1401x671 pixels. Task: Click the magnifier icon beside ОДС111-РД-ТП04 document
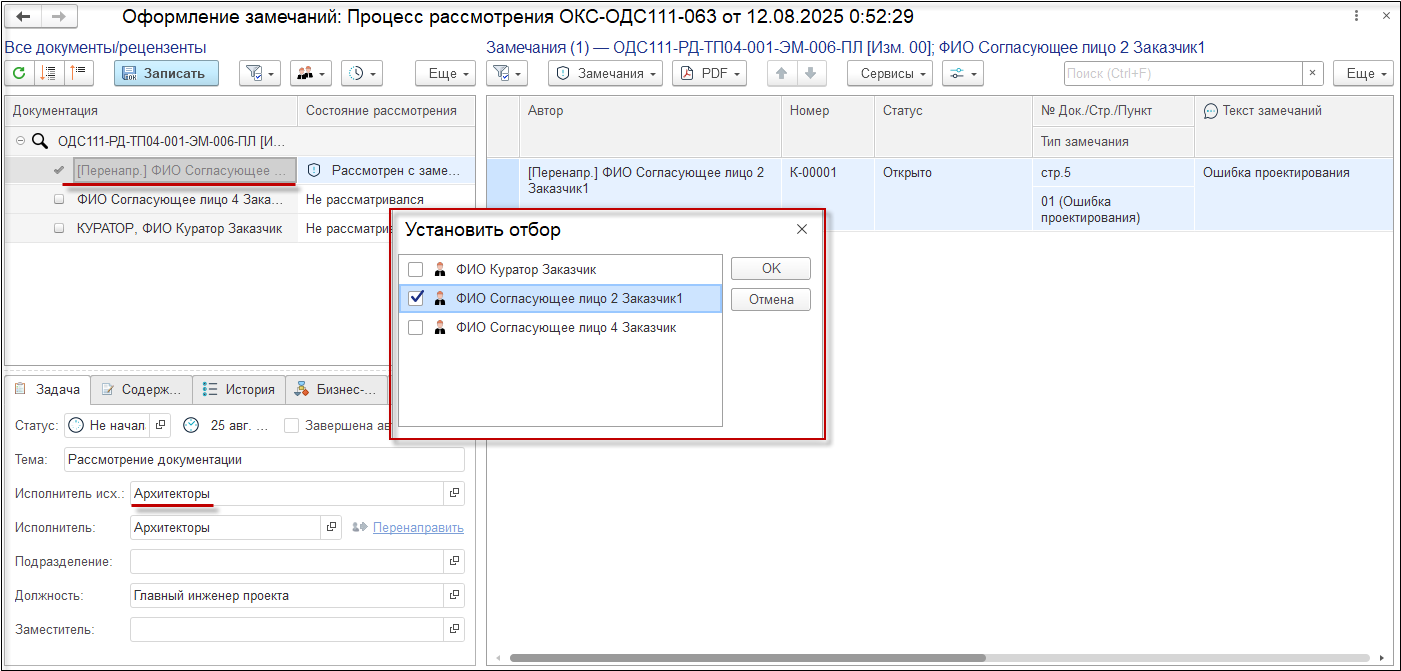click(x=40, y=141)
